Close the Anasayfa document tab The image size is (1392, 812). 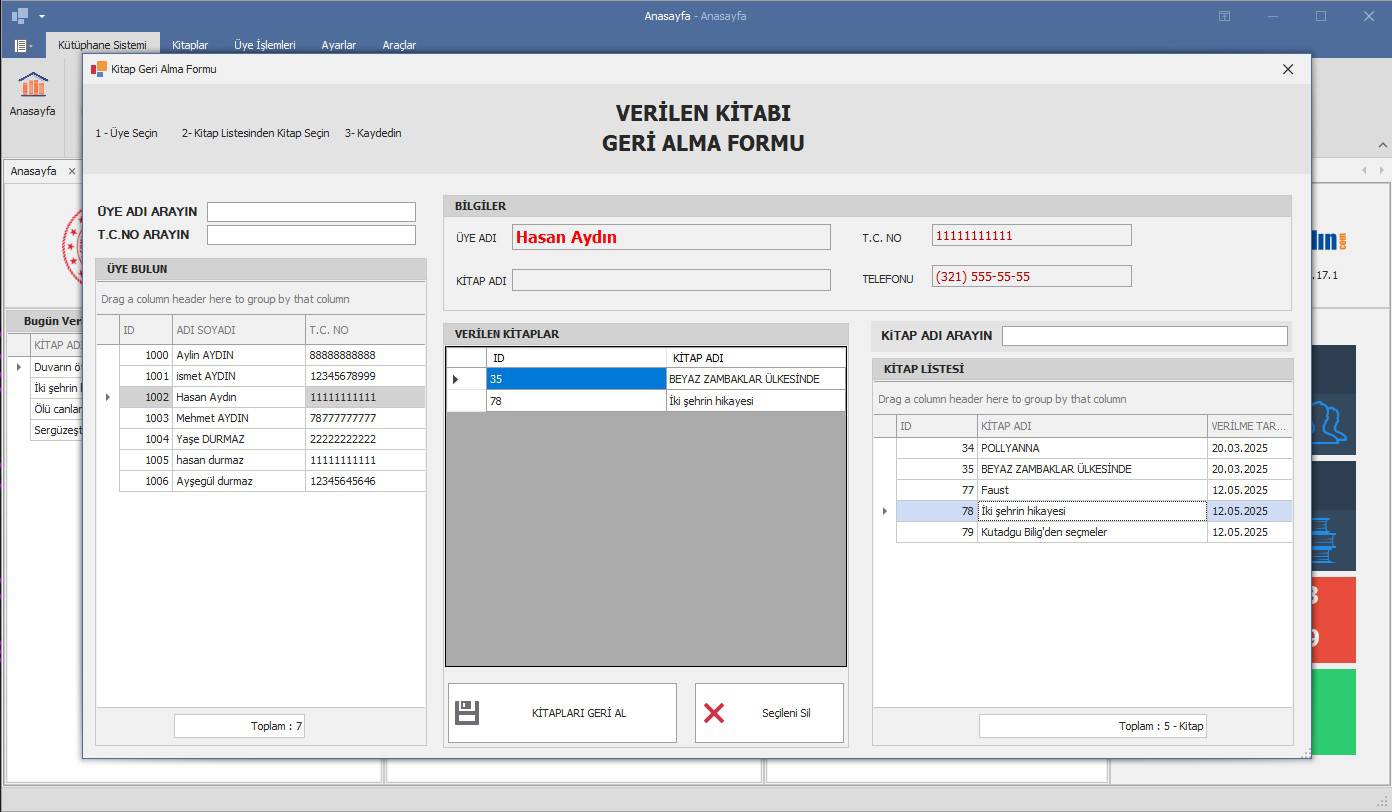tap(72, 171)
